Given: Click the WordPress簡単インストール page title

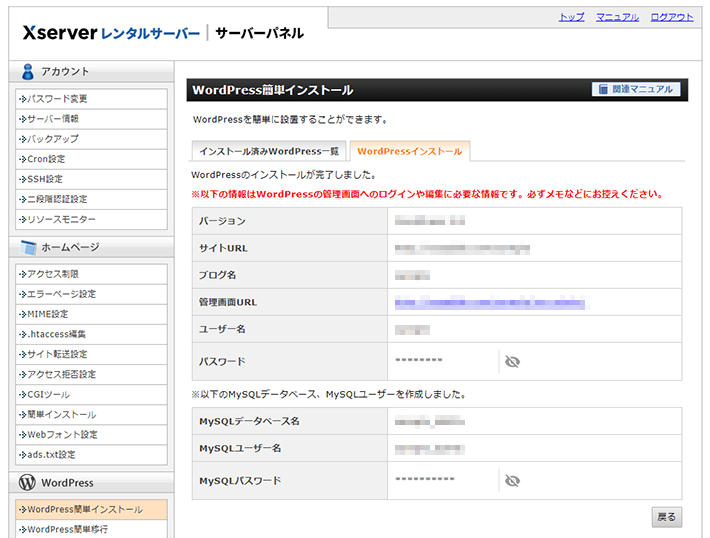Looking at the screenshot, I should click(x=273, y=90).
